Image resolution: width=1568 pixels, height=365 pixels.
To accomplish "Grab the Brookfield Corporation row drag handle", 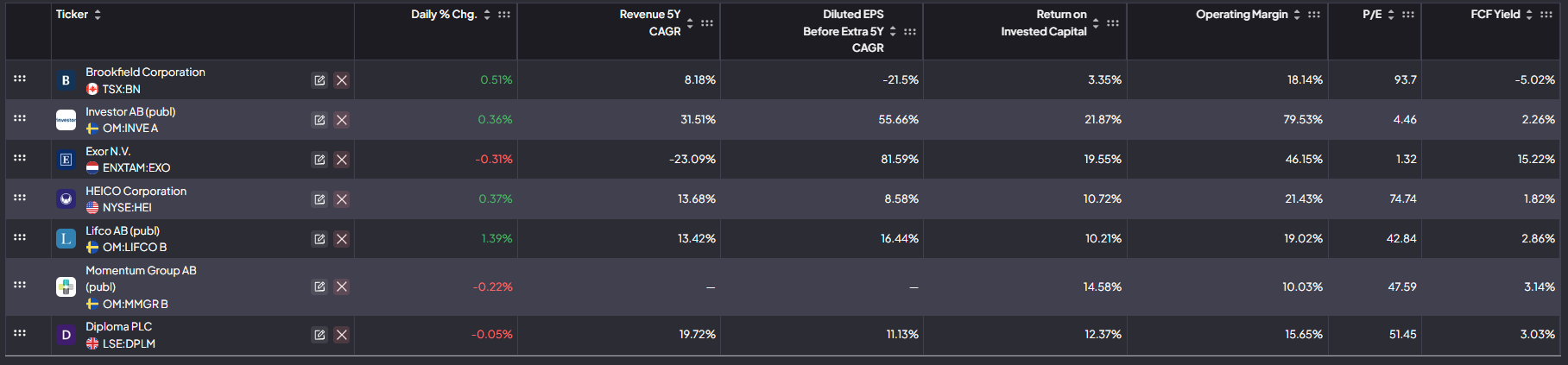I will coord(20,79).
